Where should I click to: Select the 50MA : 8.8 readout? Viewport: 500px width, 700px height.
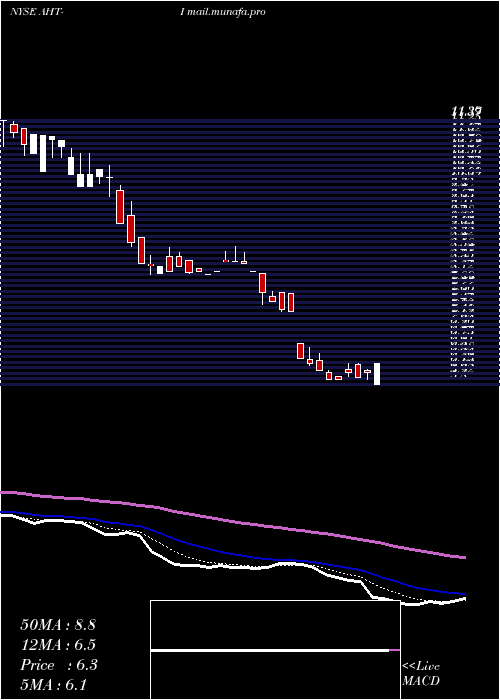58,625
